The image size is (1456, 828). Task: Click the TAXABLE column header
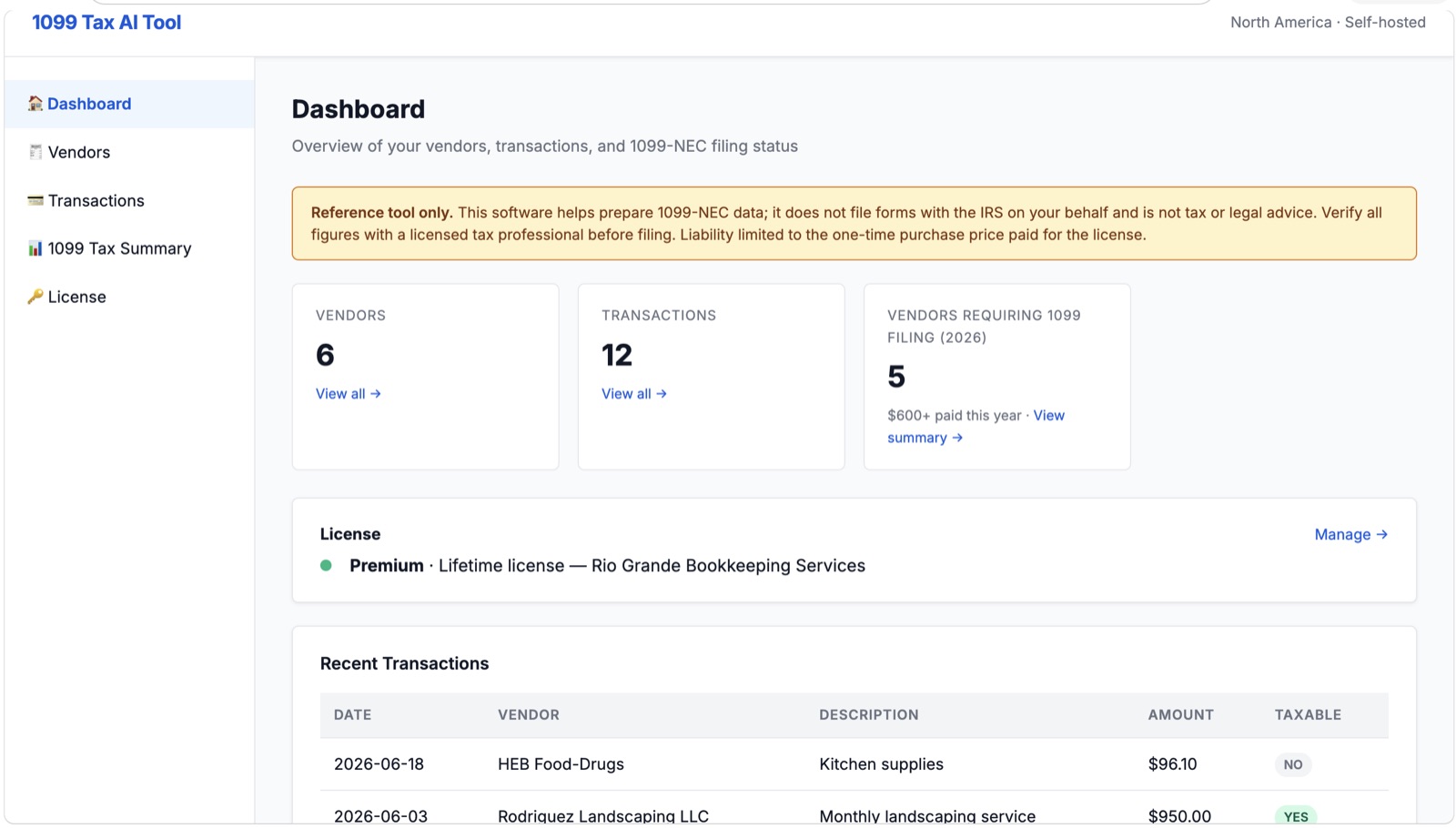point(1308,715)
